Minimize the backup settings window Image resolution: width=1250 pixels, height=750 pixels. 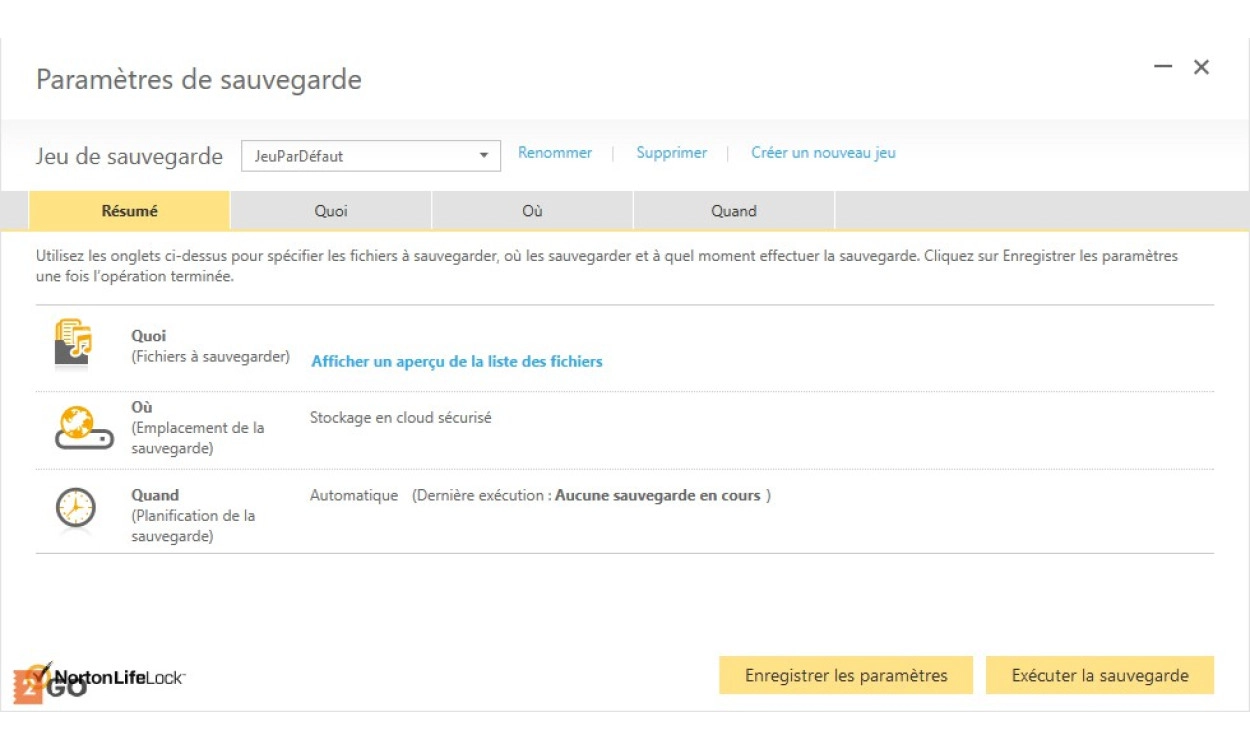[1162, 67]
